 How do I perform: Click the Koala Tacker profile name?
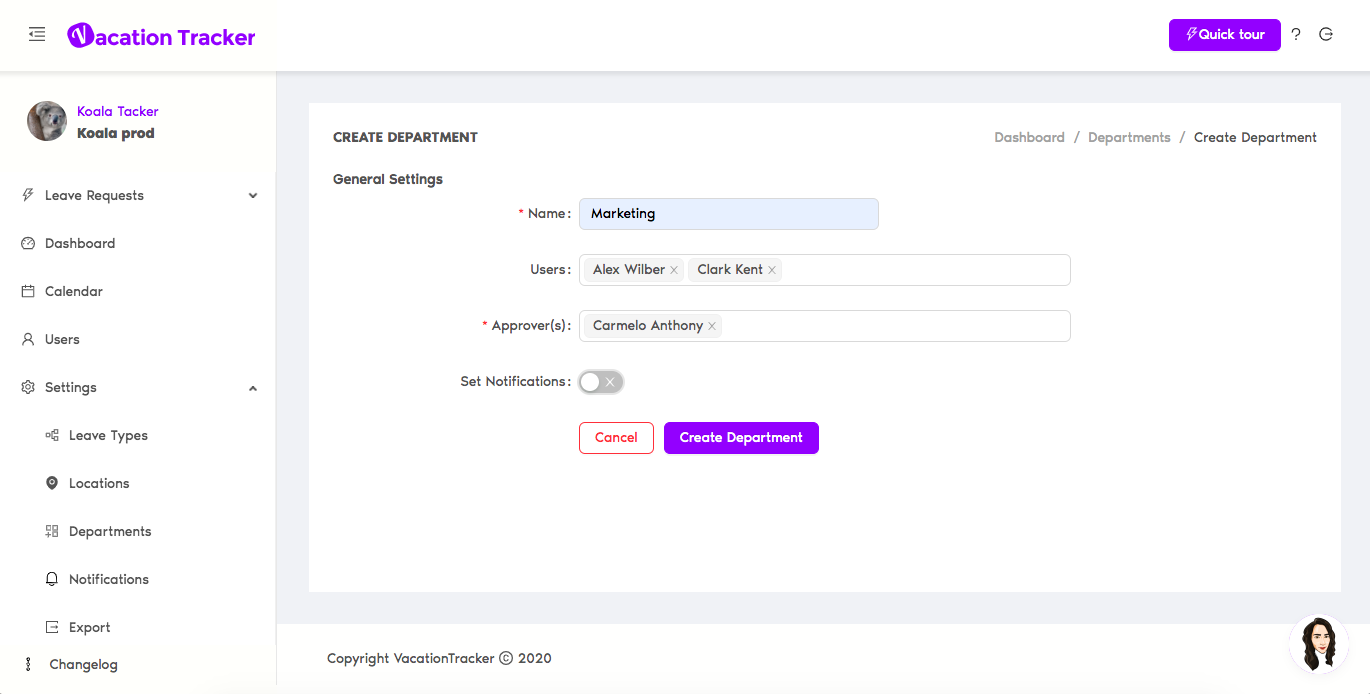[118, 111]
